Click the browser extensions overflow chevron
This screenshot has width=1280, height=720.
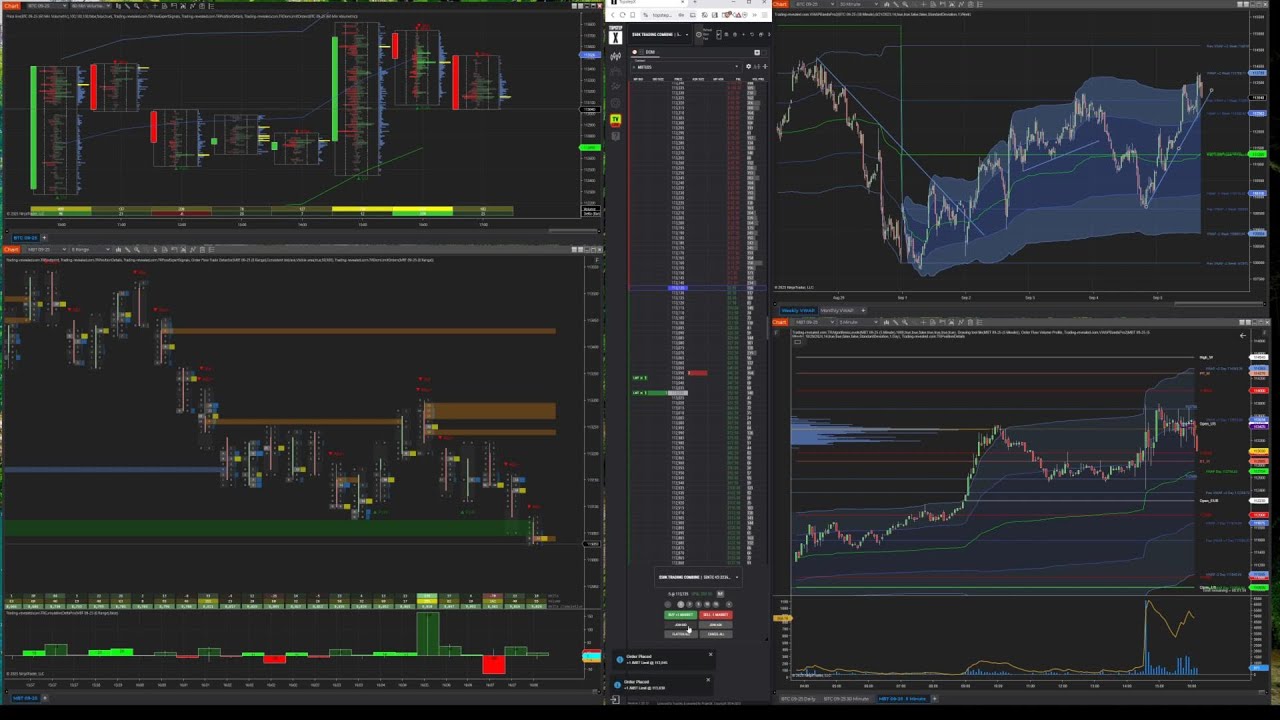[x=754, y=15]
